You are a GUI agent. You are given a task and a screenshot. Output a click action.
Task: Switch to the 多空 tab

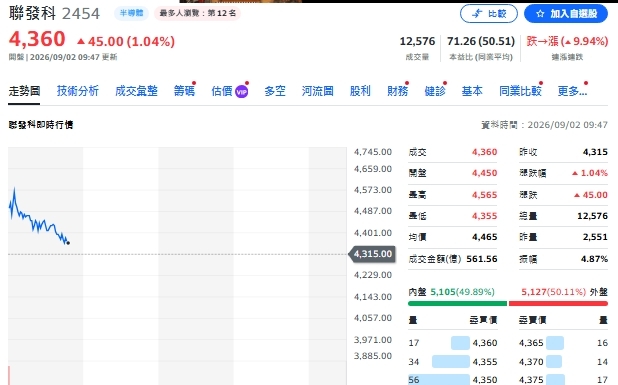tap(275, 91)
